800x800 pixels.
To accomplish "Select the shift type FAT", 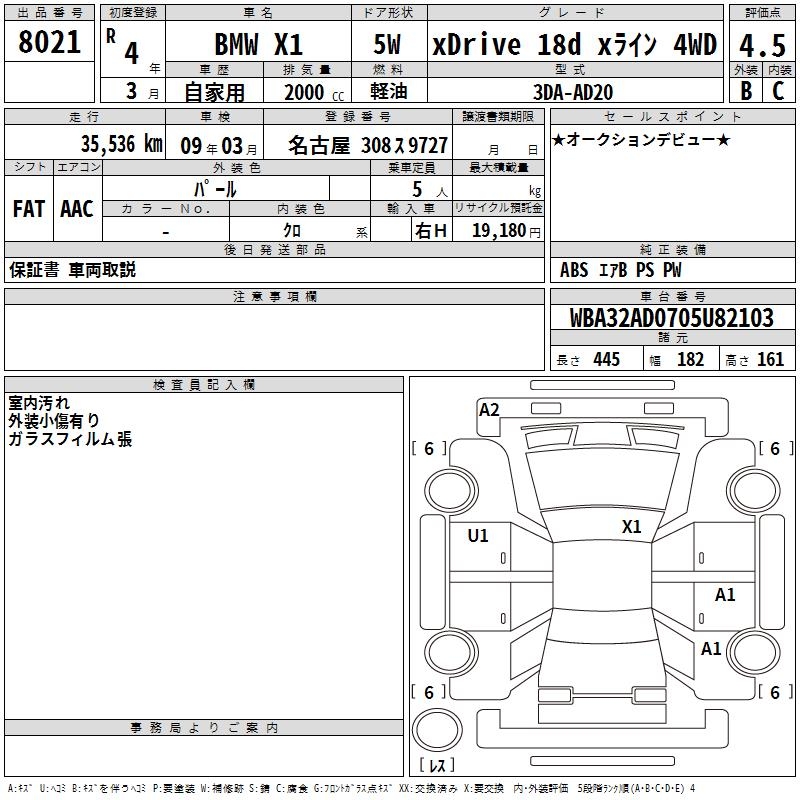I will coord(29,209).
